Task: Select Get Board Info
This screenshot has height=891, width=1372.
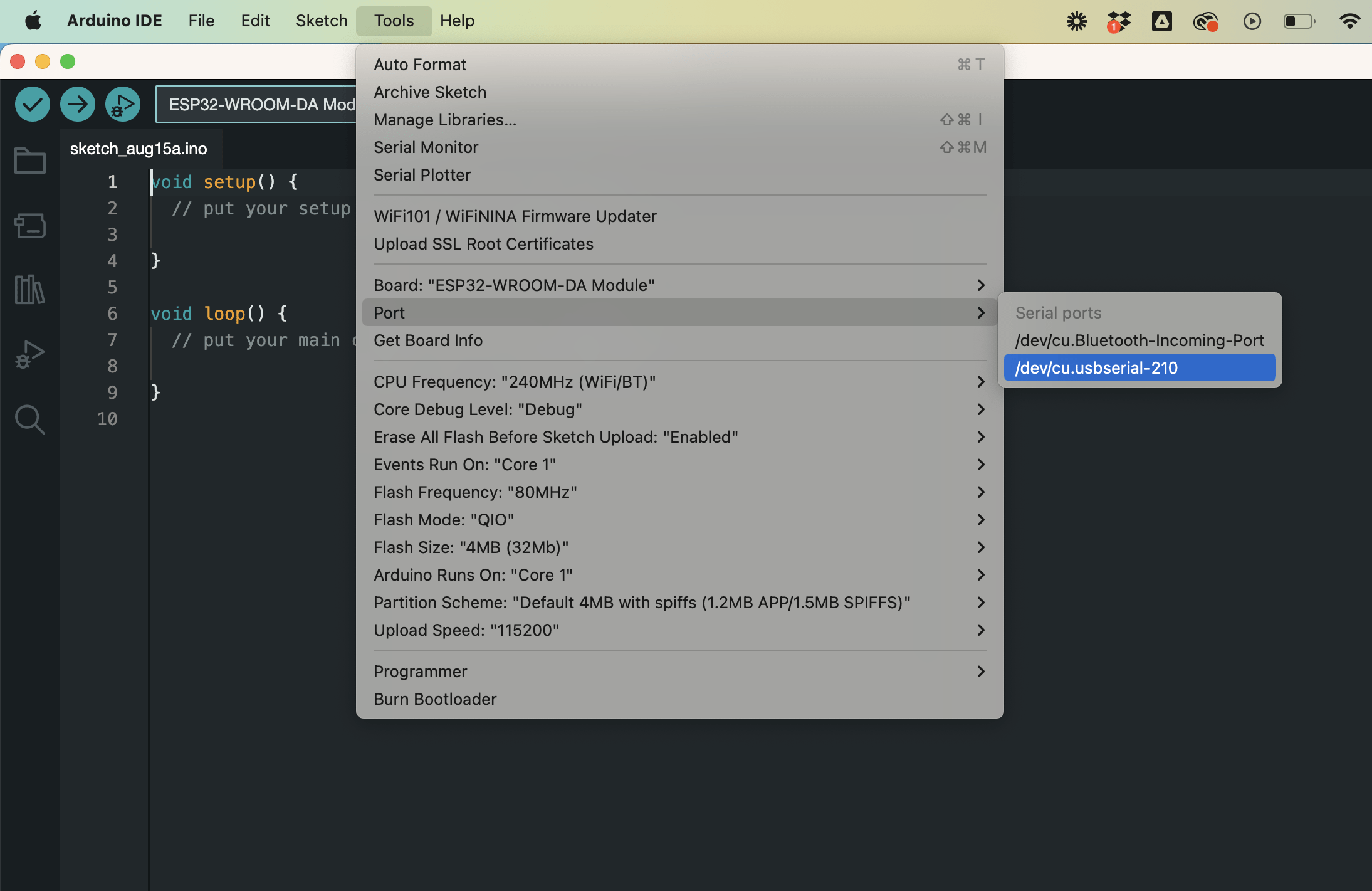Action: click(x=679, y=340)
